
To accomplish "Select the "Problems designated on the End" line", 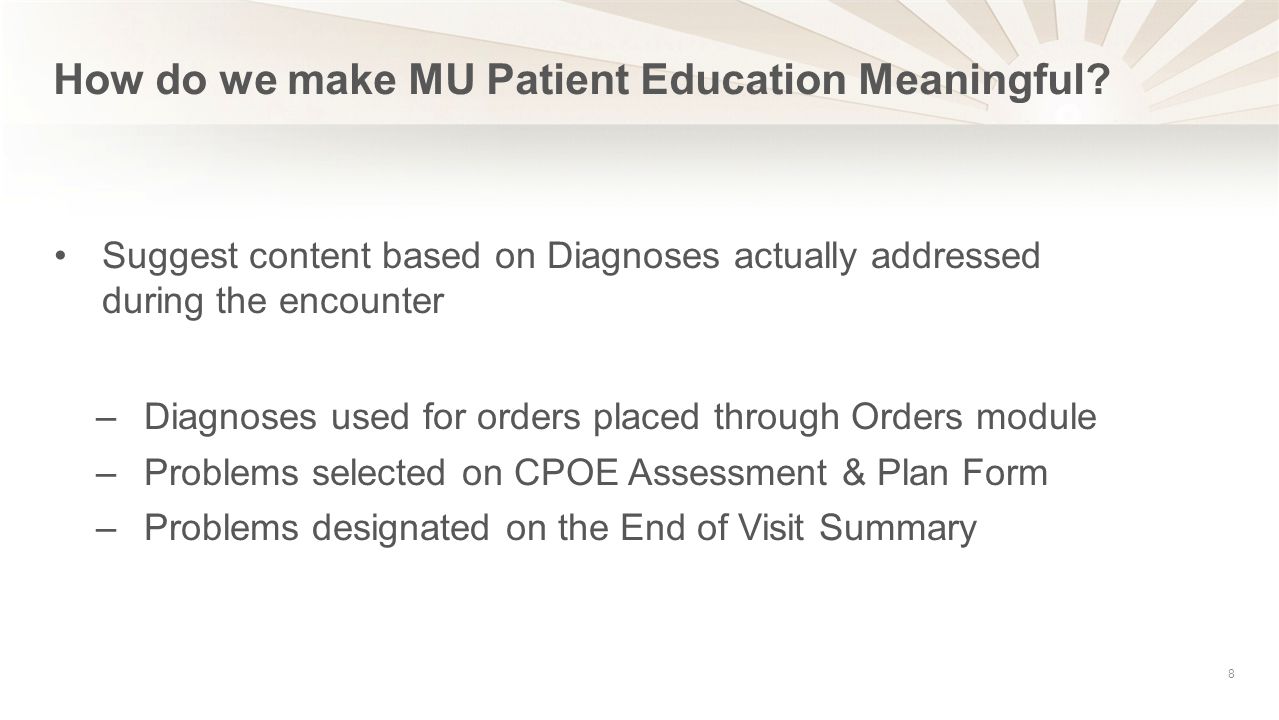I will [560, 528].
